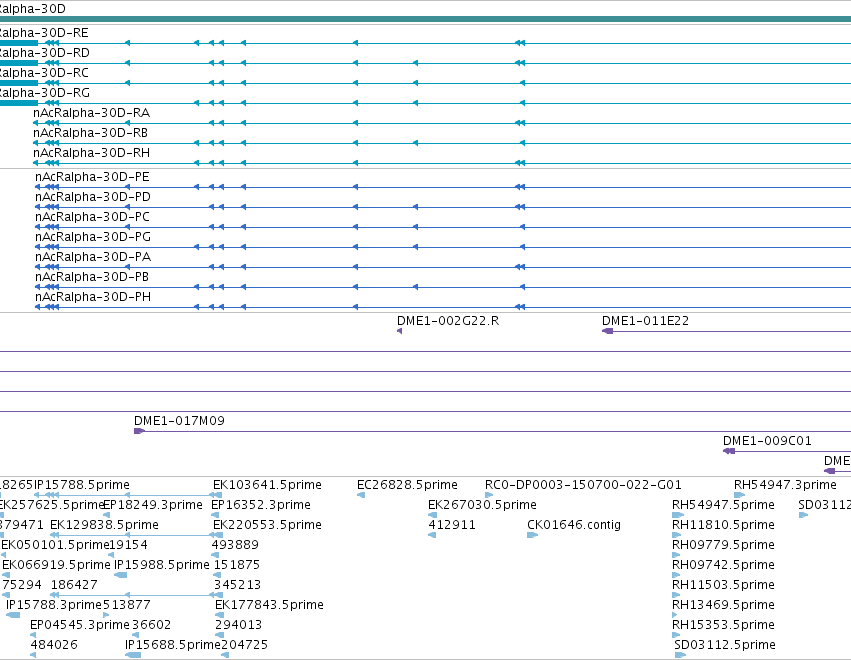
Task: Select the EP16352.3prime EST label
Action: click(x=261, y=505)
